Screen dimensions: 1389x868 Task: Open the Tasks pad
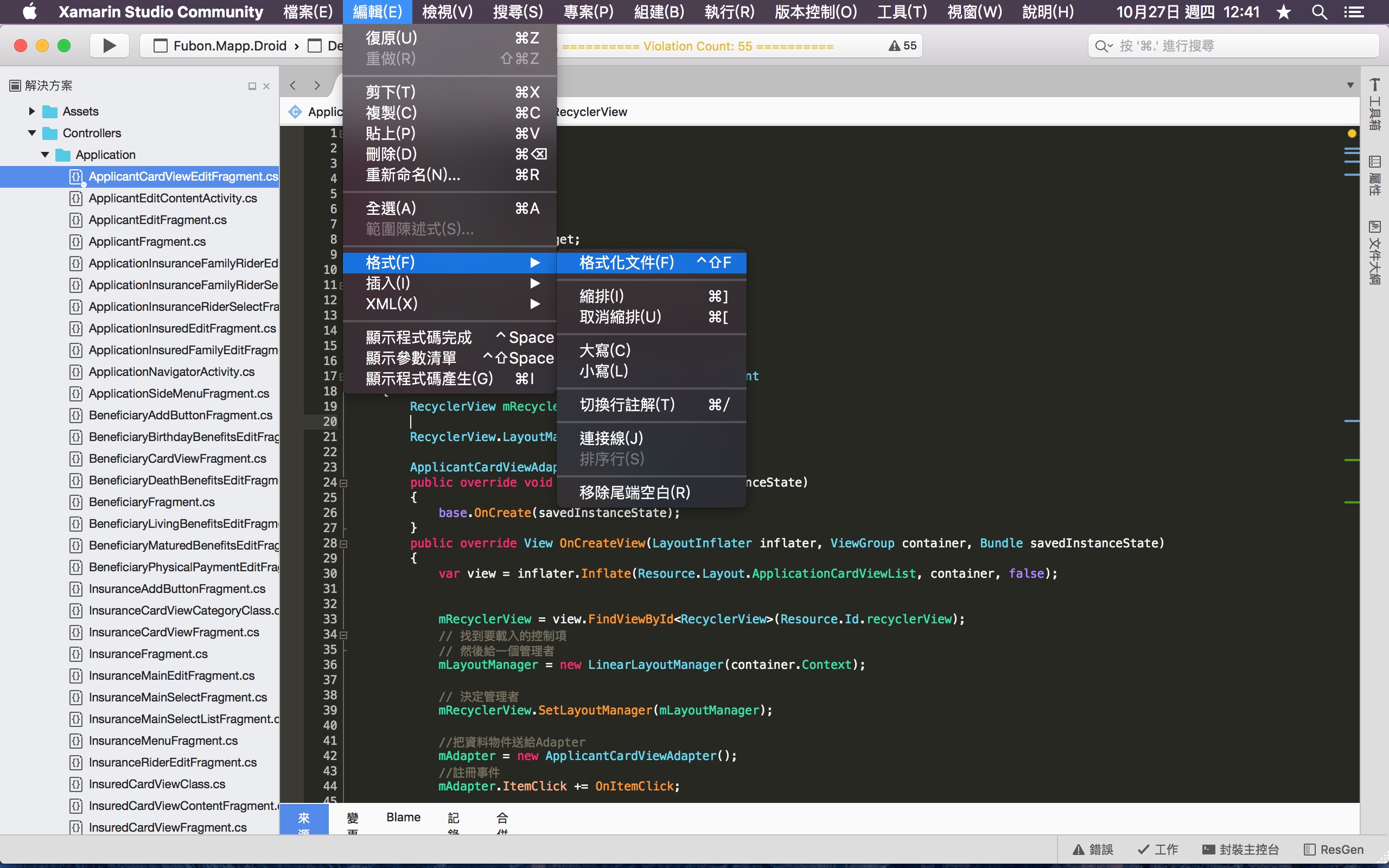pos(1158,850)
